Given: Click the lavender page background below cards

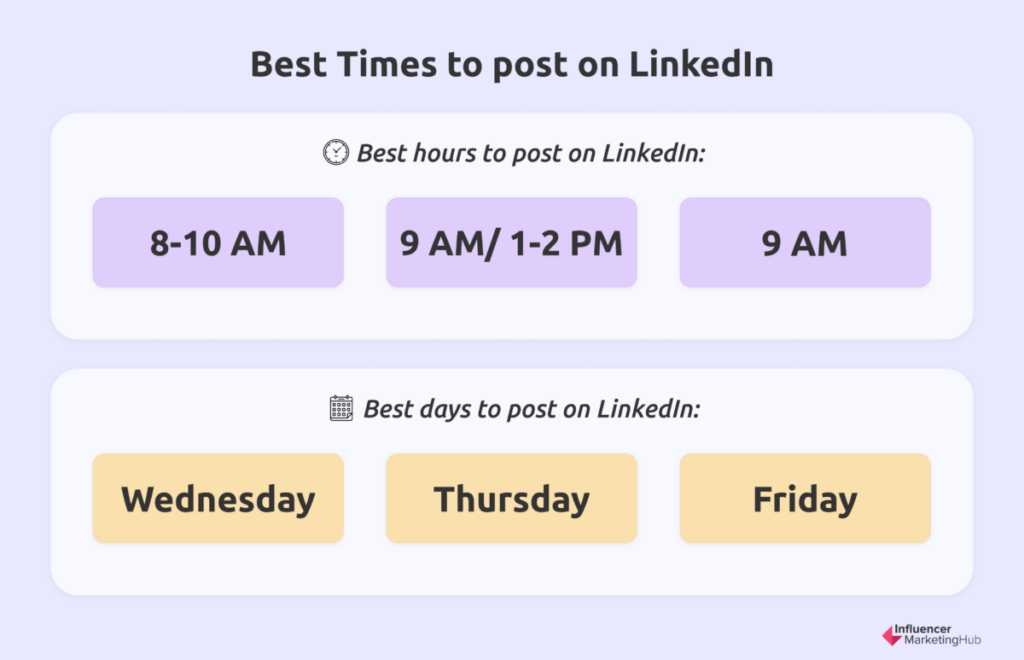Looking at the screenshot, I should (457, 628).
